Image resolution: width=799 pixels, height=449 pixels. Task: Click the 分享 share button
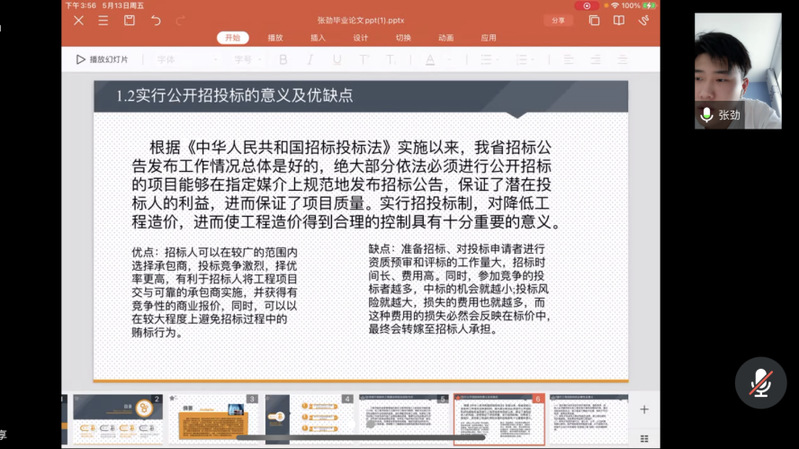[558, 20]
